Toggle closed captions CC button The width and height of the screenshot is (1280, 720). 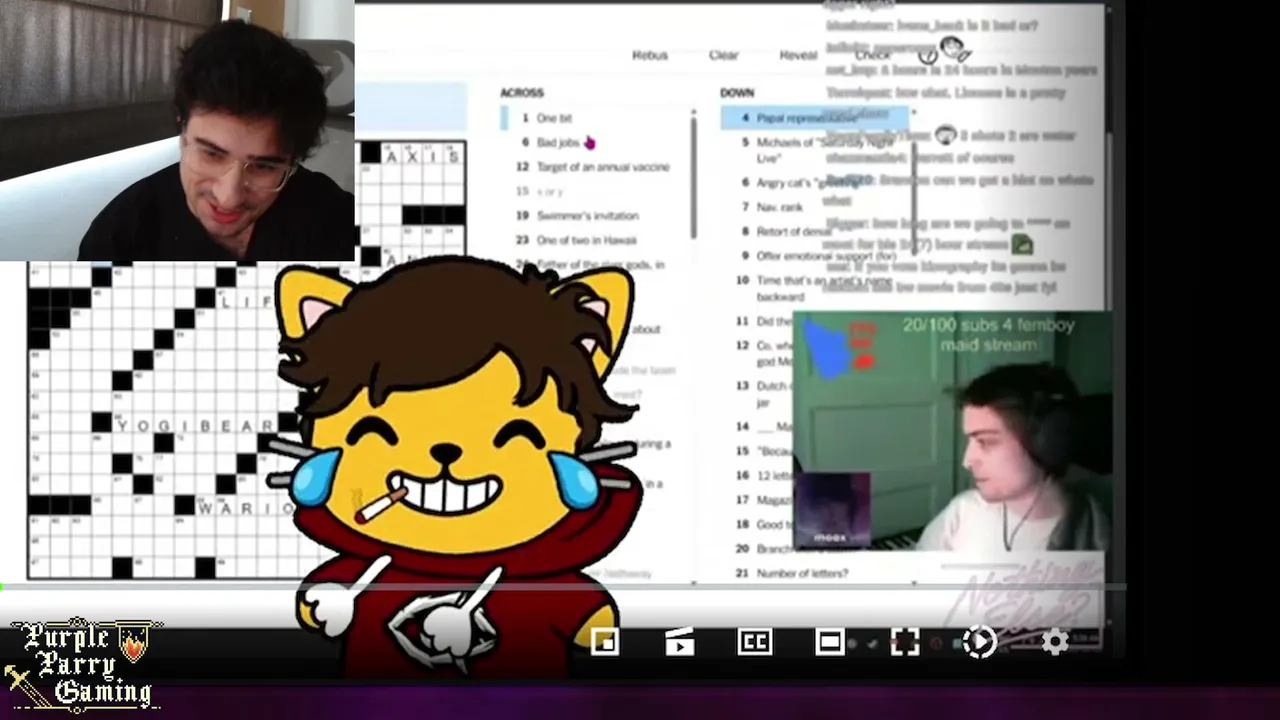pyautogui.click(x=755, y=642)
